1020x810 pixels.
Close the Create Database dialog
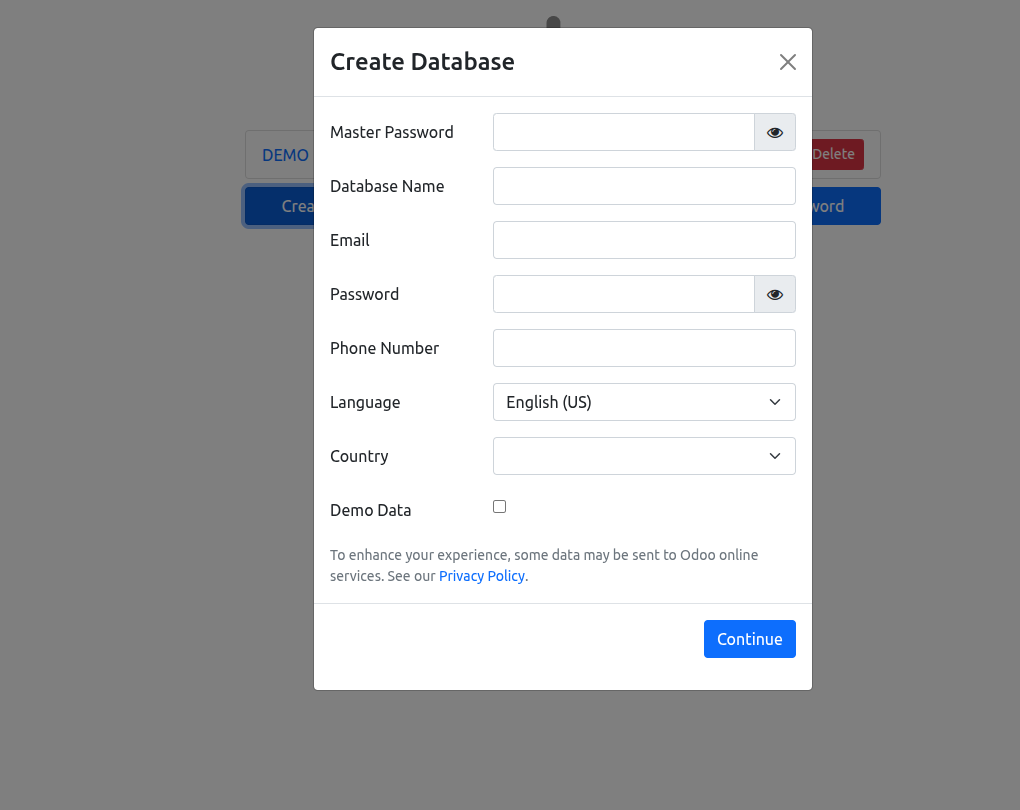pyautogui.click(x=788, y=62)
